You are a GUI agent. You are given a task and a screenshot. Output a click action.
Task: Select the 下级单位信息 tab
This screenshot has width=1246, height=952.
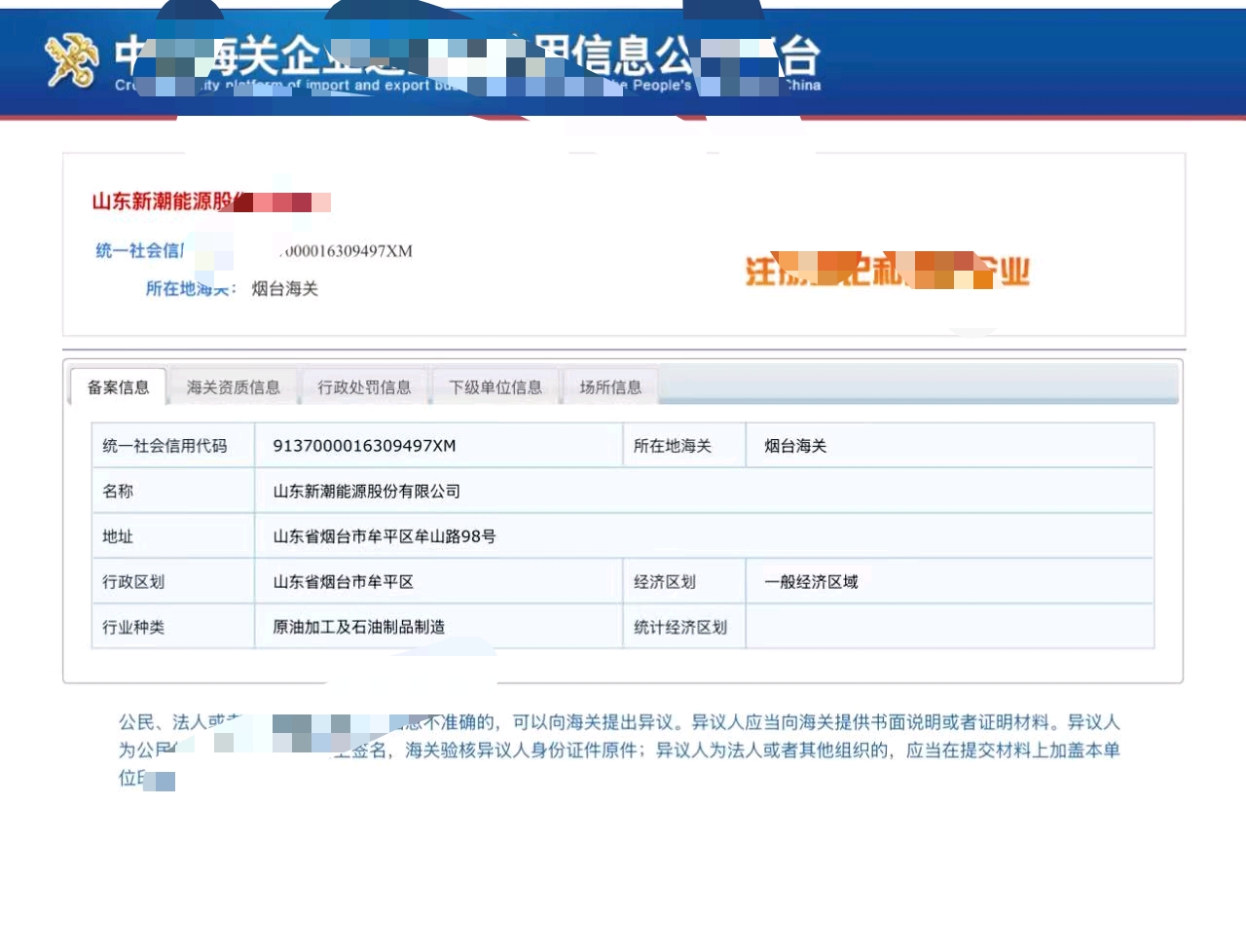tap(495, 387)
